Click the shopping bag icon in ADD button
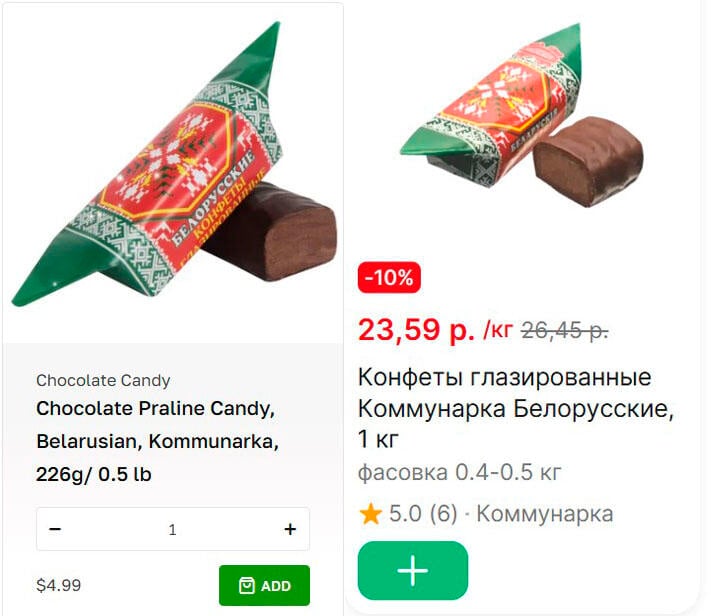The width and height of the screenshot is (711, 616). [247, 586]
